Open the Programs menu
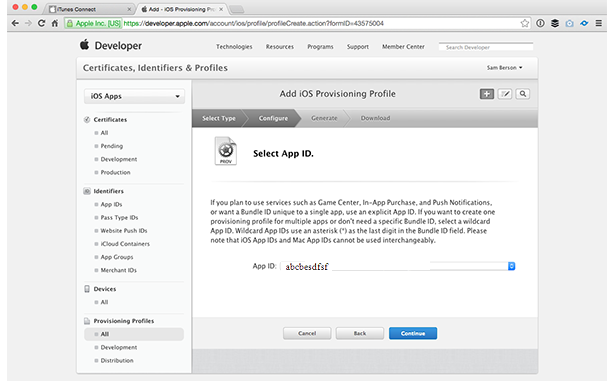 point(320,47)
